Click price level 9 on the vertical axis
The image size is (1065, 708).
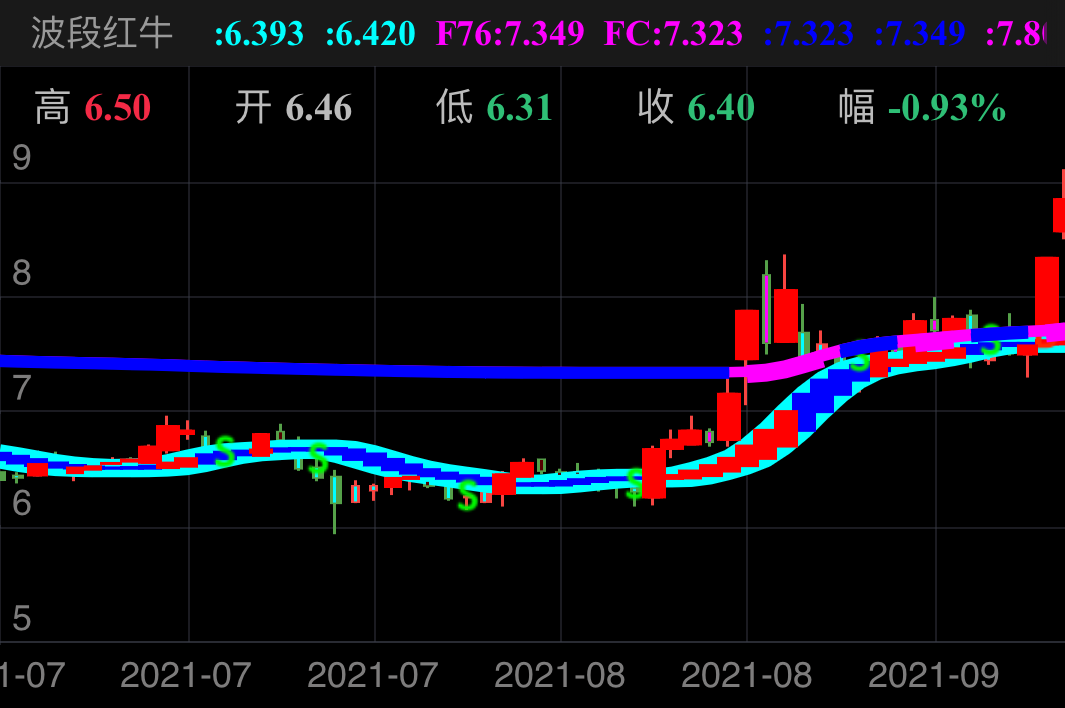click(21, 158)
